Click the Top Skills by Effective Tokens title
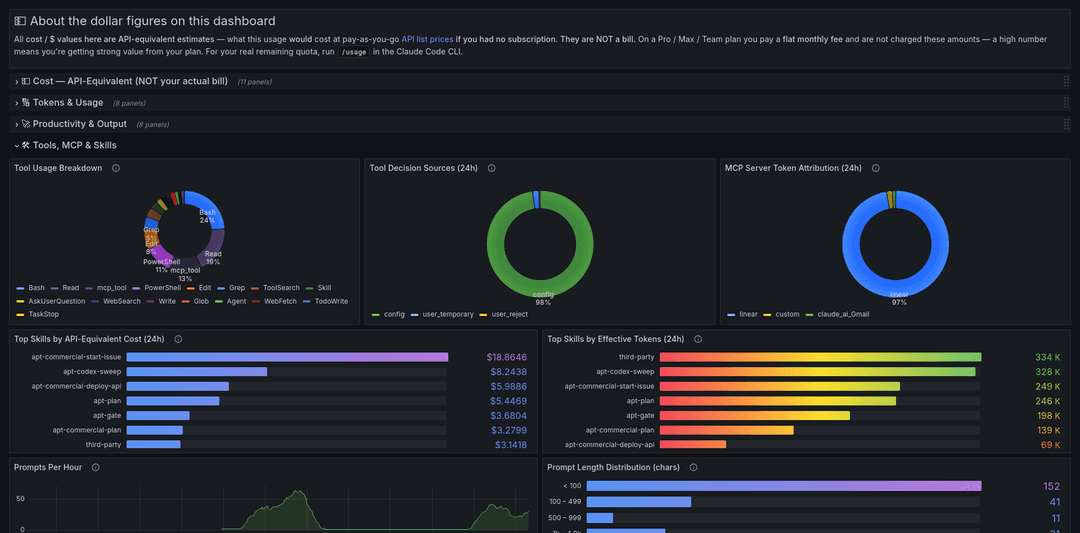The image size is (1080, 533). click(616, 339)
